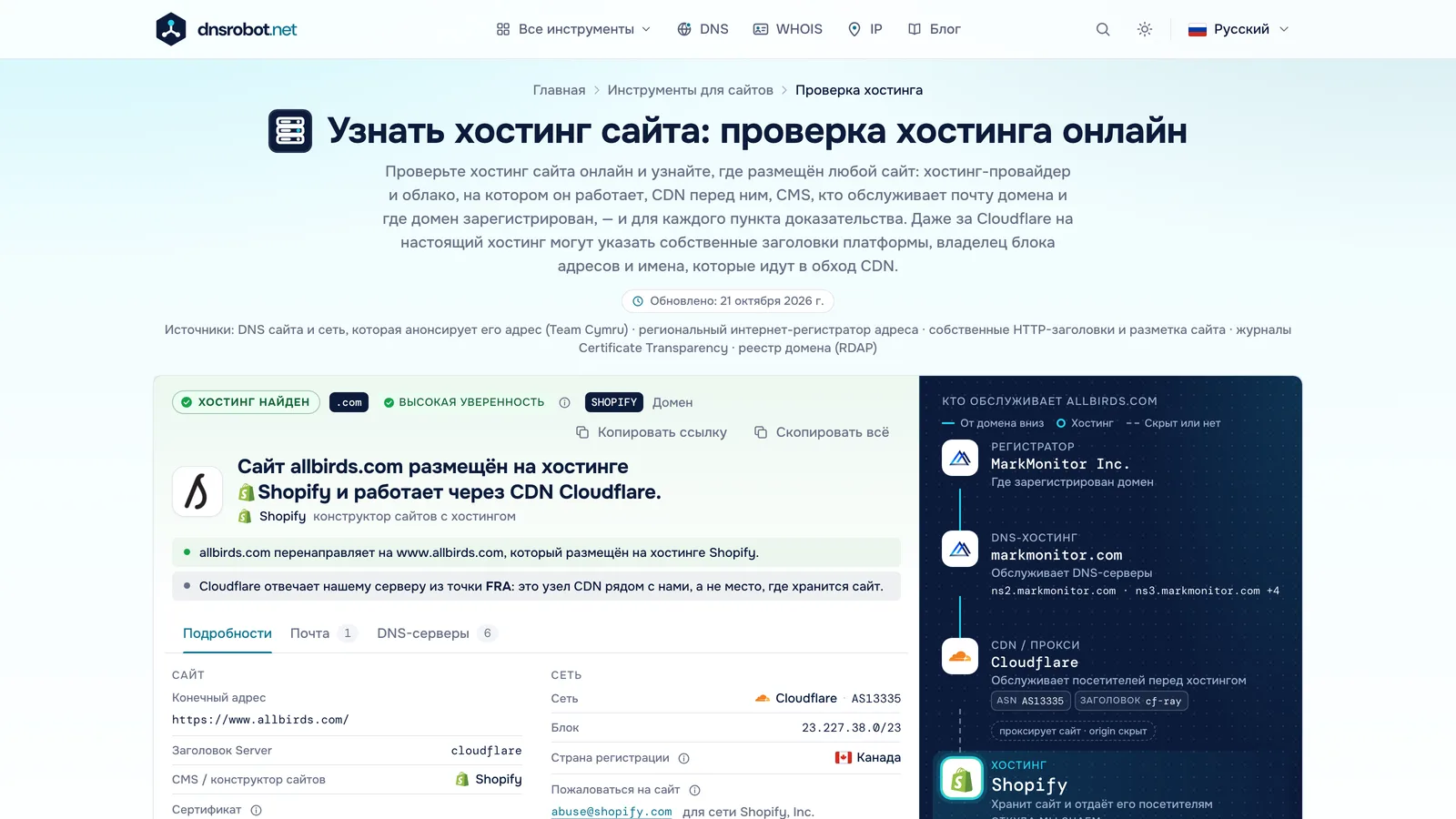Expand the Все инструменты menu
The width and height of the screenshot is (1456, 819).
(573, 29)
